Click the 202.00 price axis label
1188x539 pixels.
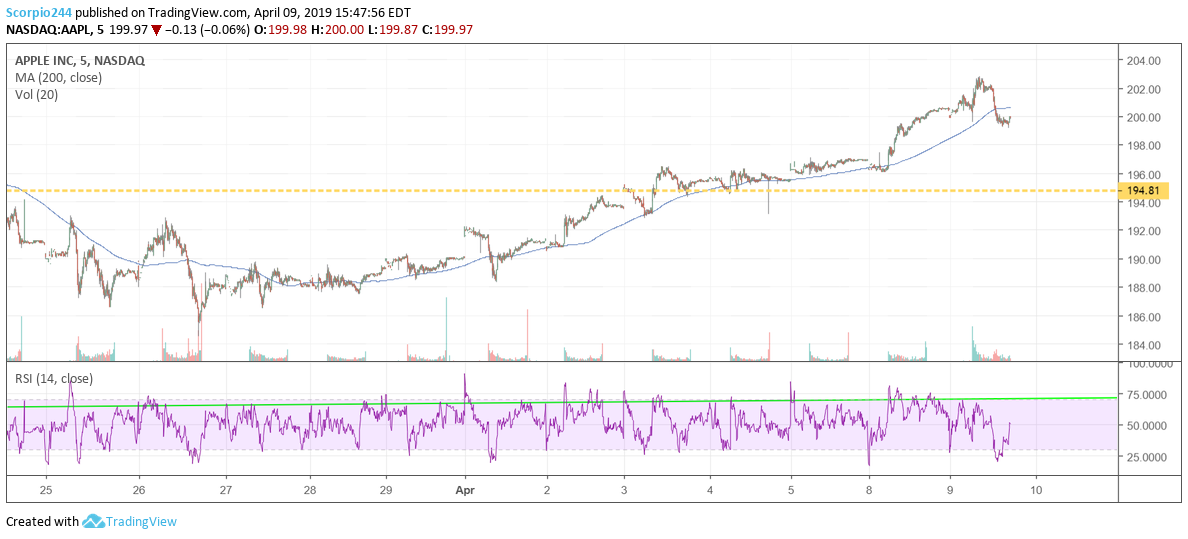click(1143, 89)
